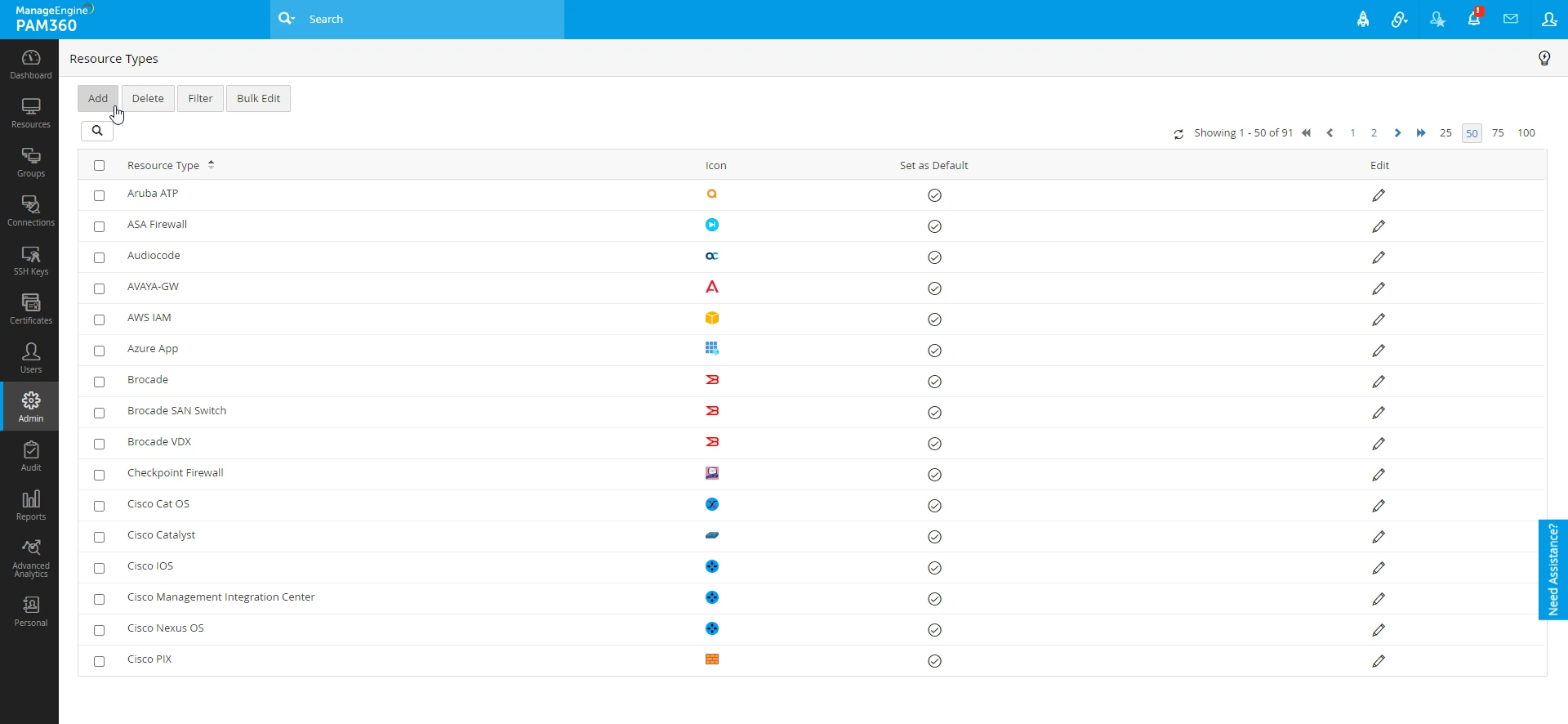The height and width of the screenshot is (724, 1568).
Task: Go to the next page arrow
Action: point(1397,133)
